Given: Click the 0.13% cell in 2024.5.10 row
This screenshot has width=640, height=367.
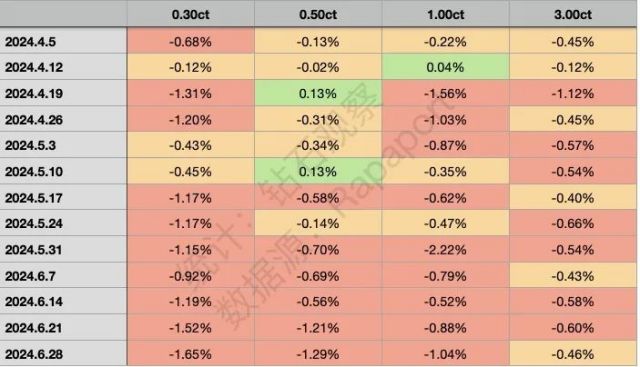Looking at the screenshot, I should click(x=318, y=171).
